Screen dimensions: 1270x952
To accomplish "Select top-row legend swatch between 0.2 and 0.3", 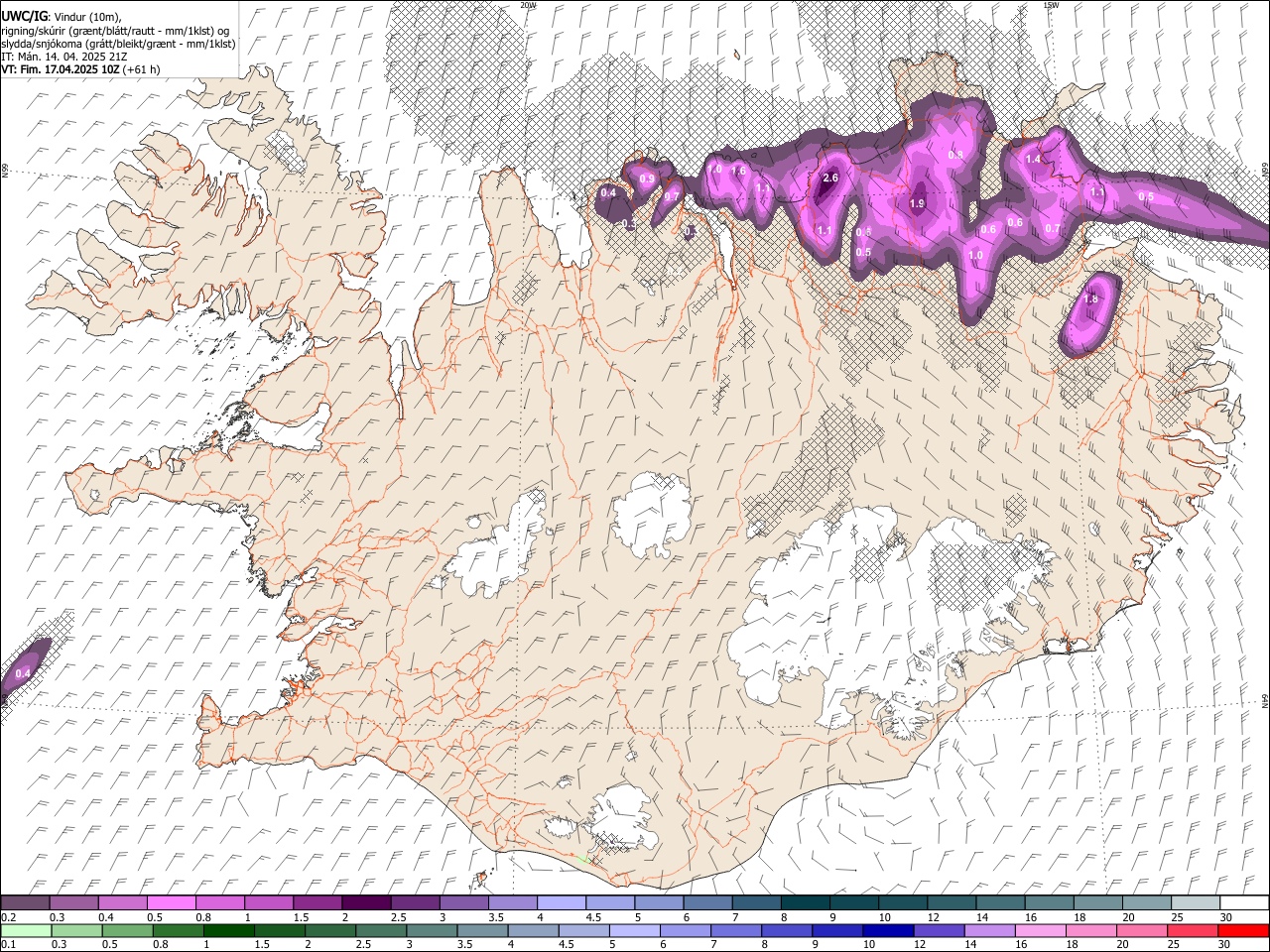I will (x=26, y=903).
